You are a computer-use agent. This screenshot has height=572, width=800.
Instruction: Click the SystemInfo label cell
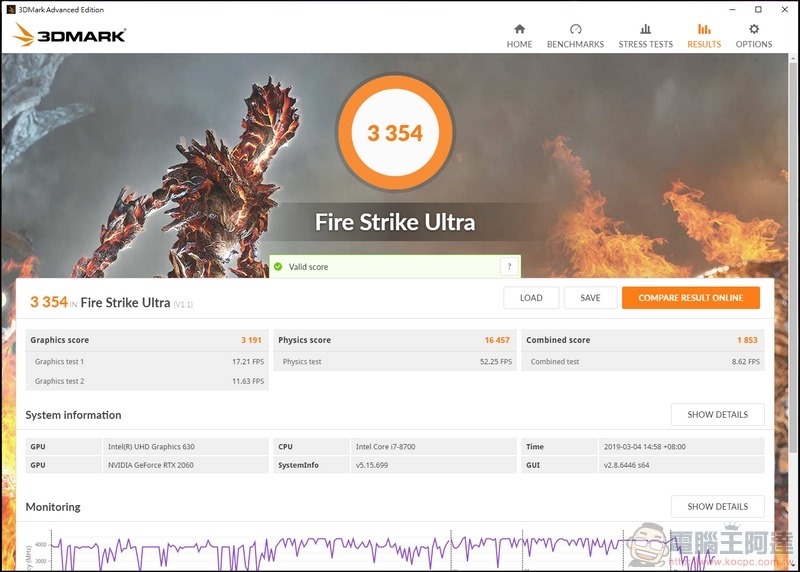pos(312,465)
